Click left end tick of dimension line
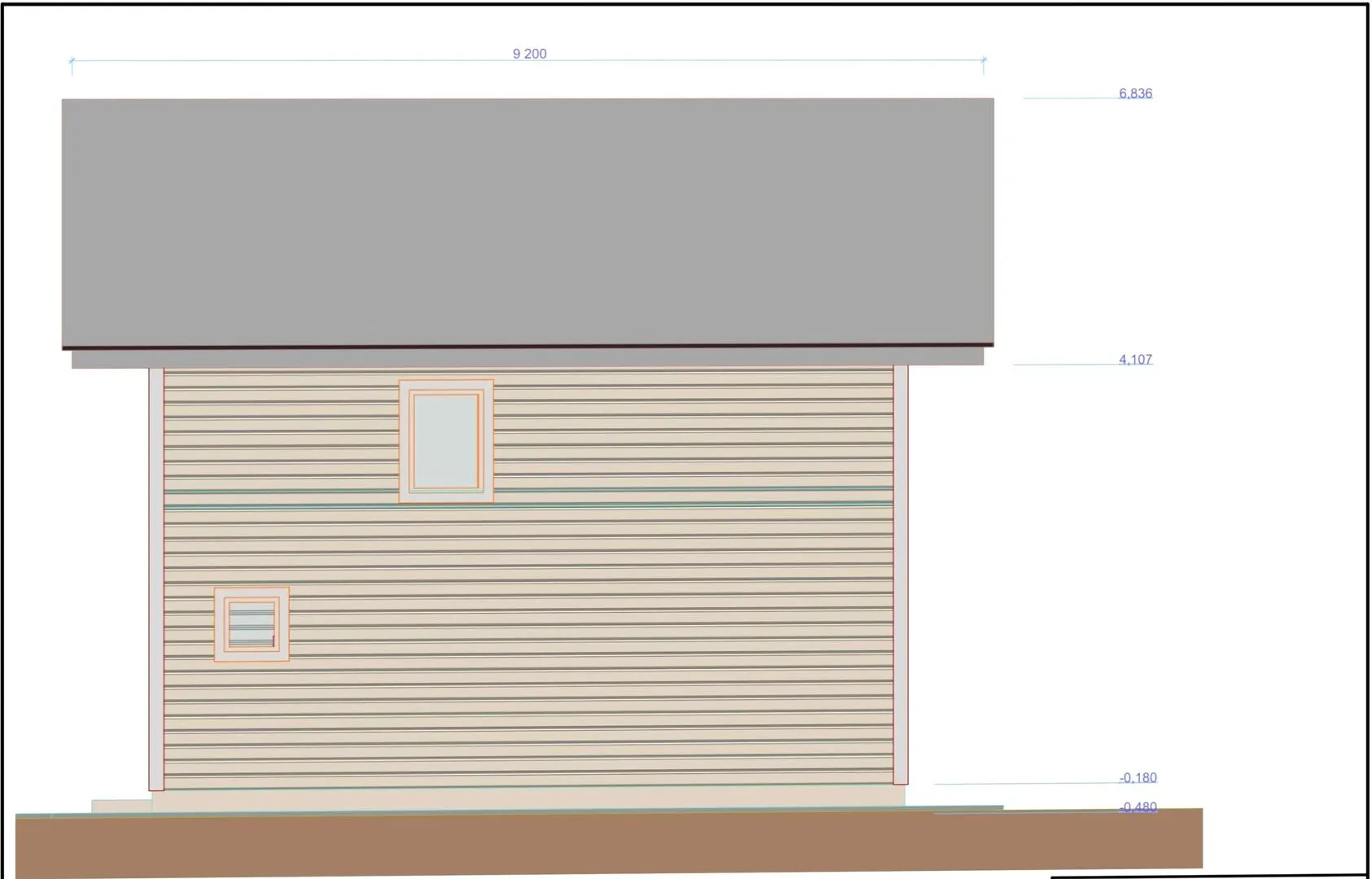The width and height of the screenshot is (1372, 879). pos(72,61)
